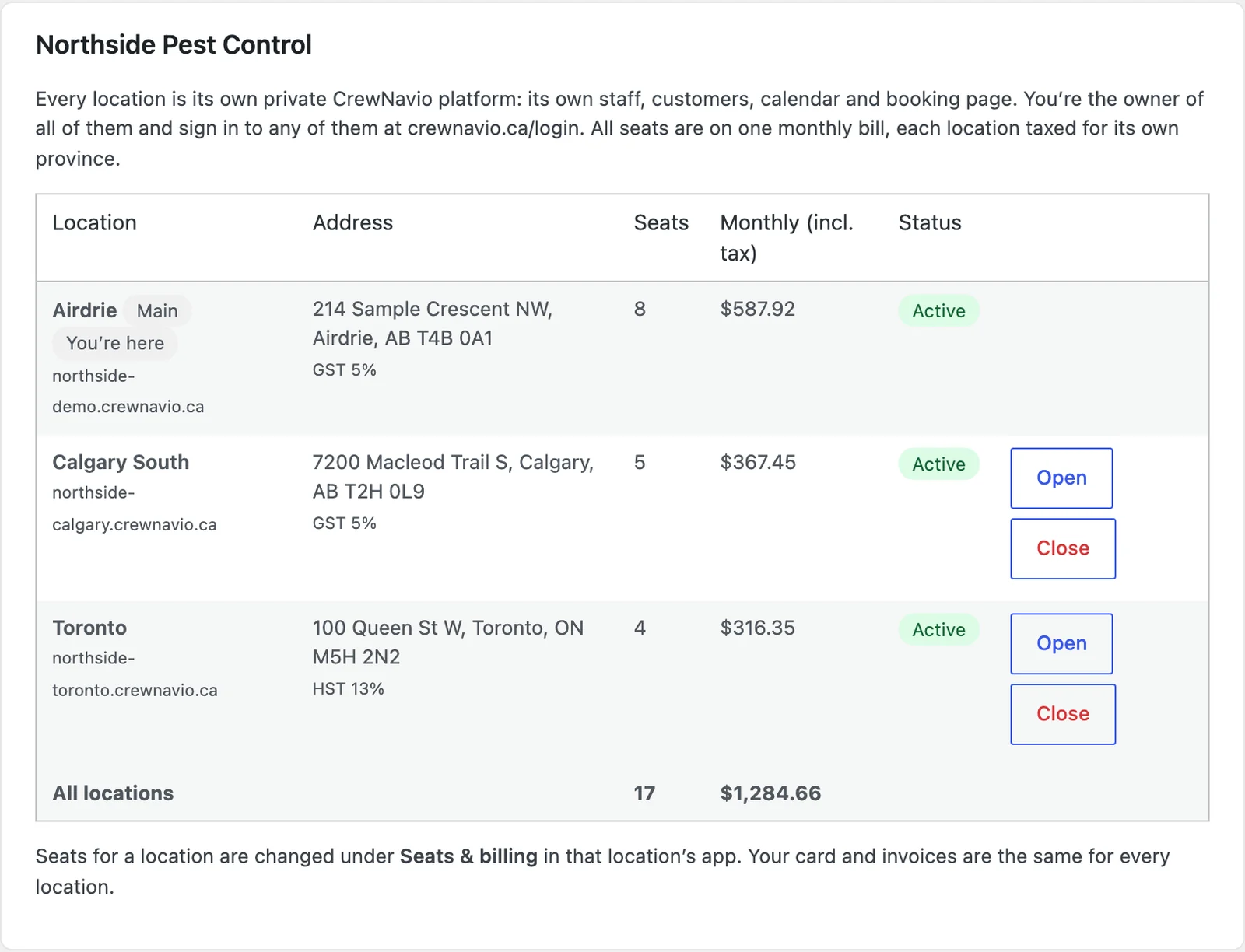Click the $587.92 monthly amount

click(758, 309)
